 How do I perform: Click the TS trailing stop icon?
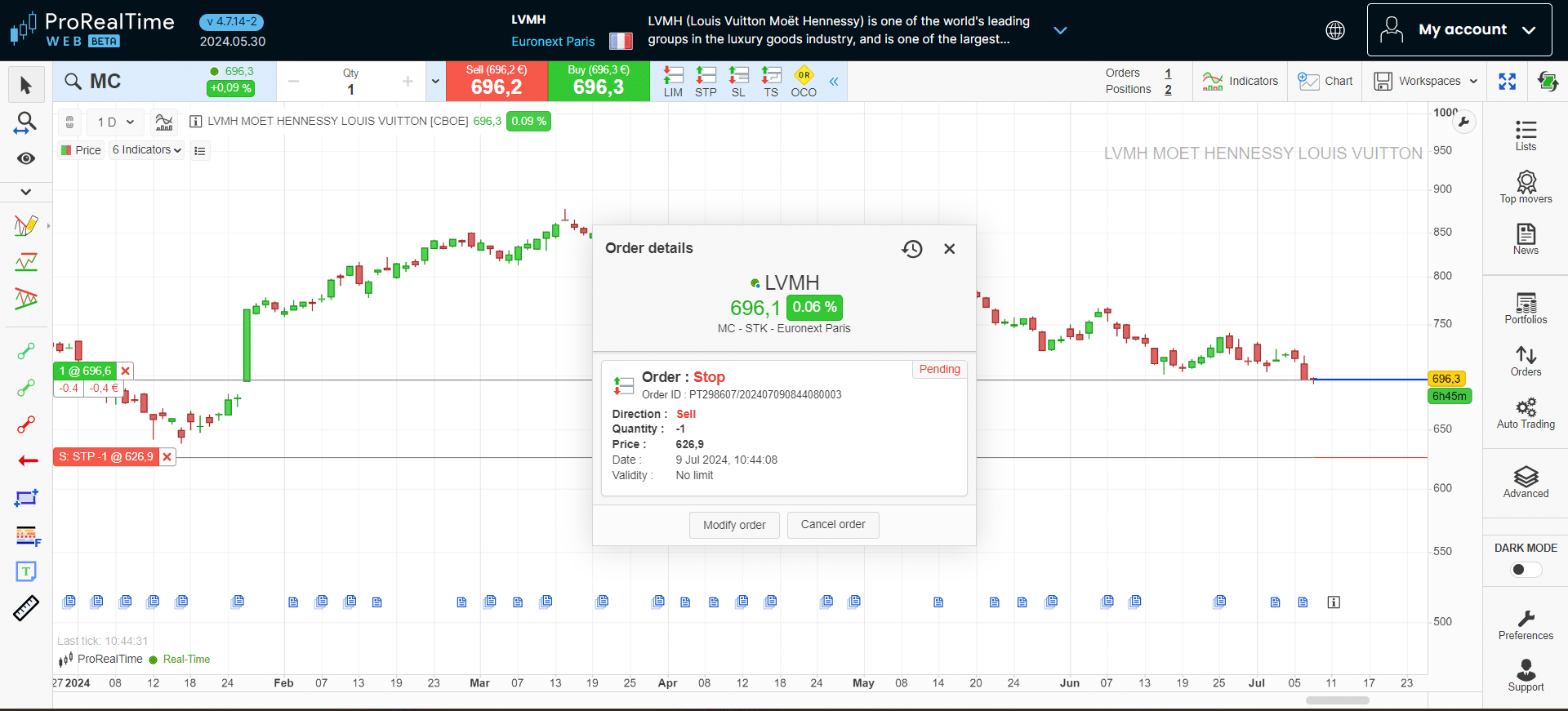tap(771, 82)
